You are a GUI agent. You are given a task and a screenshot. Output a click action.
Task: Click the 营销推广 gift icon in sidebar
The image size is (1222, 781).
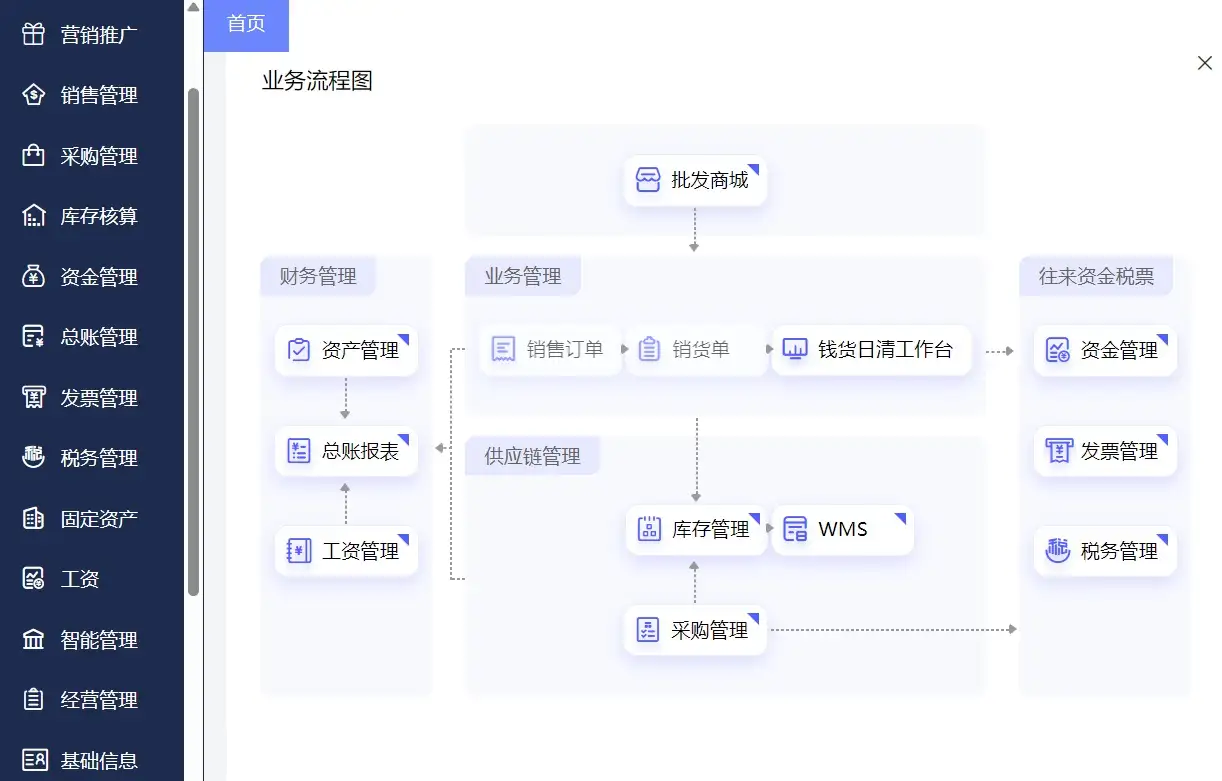[33, 35]
